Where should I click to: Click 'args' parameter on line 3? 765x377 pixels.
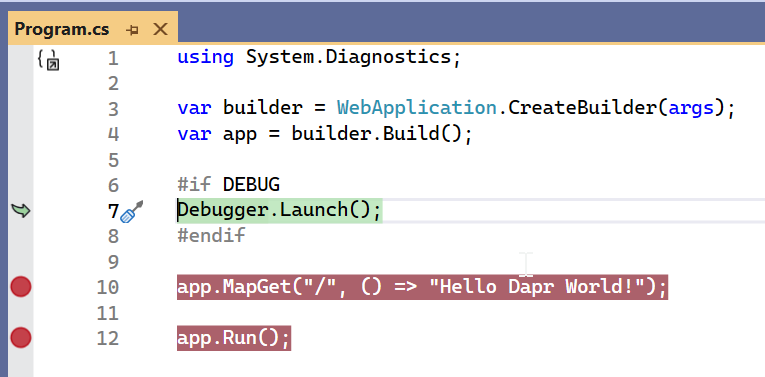click(x=691, y=109)
